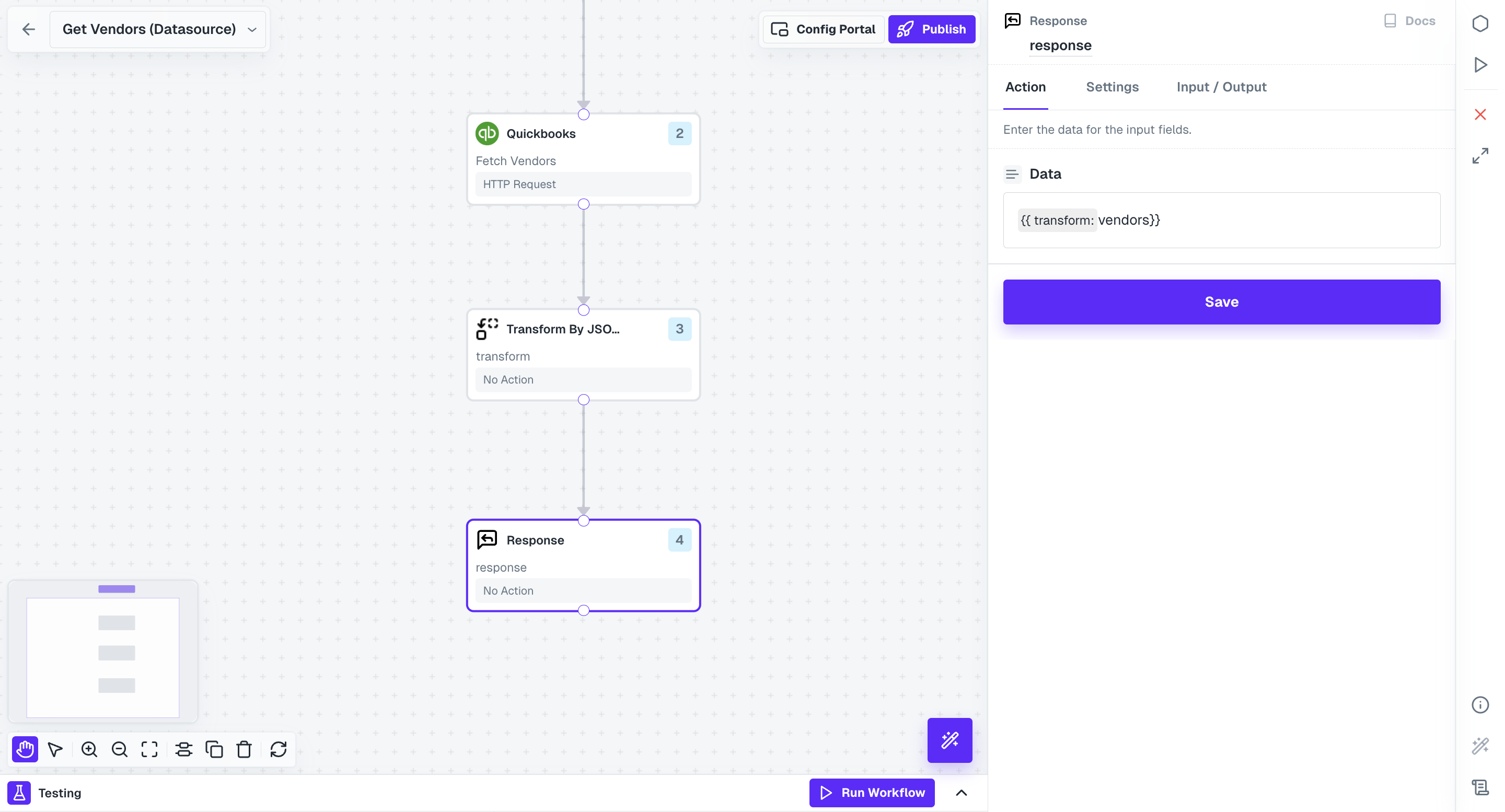Fit the workflow to screen
The width and height of the screenshot is (1505, 812).
(x=149, y=749)
